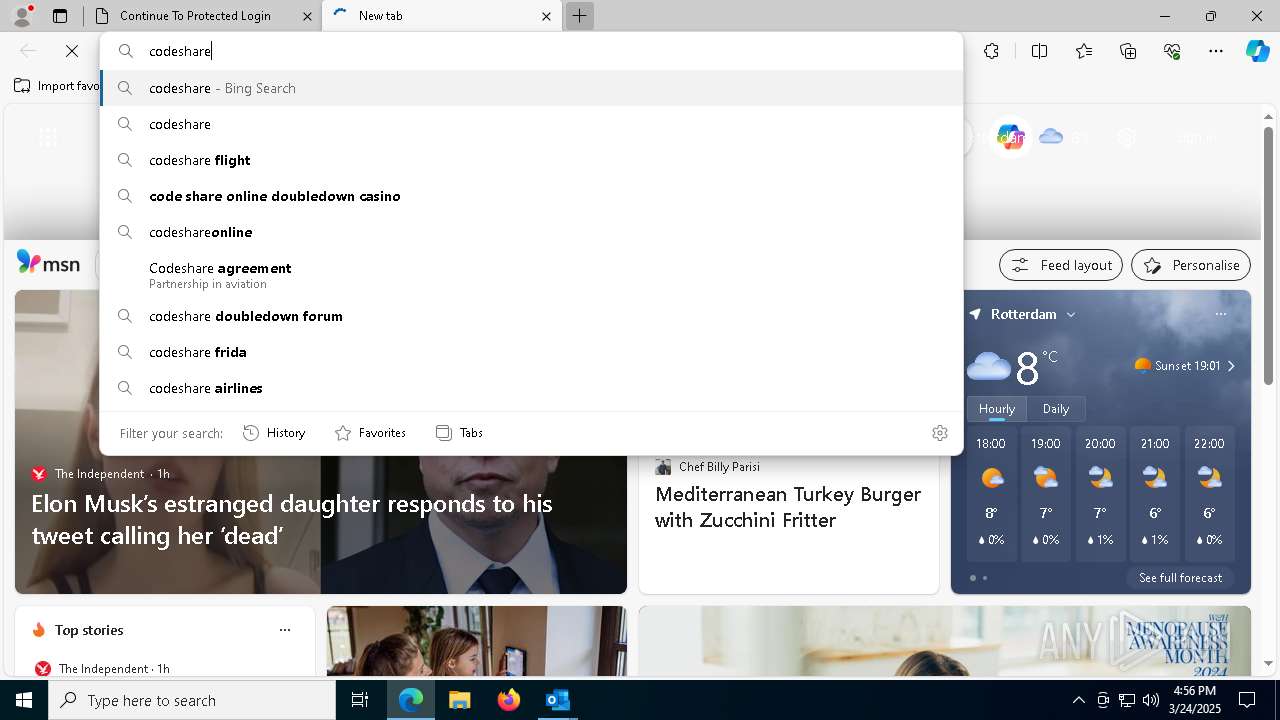The width and height of the screenshot is (1280, 720).
Task: Open Outlook from taskbar
Action: tap(557, 700)
